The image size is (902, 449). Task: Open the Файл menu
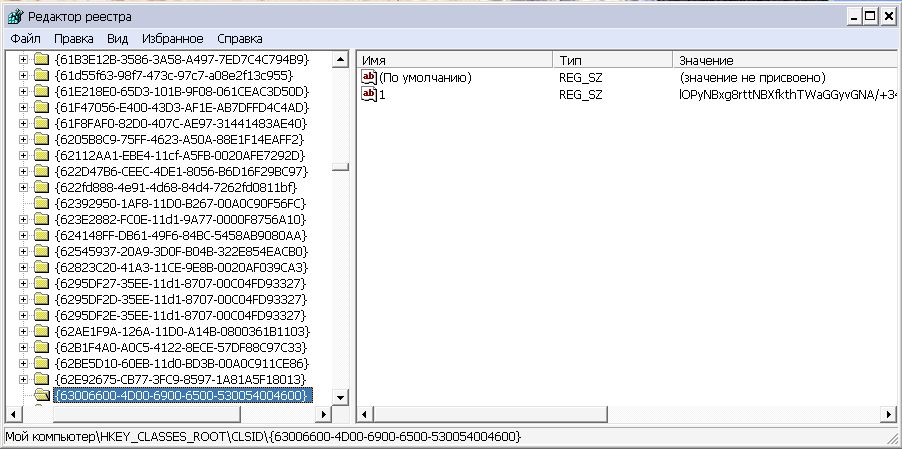tap(26, 39)
